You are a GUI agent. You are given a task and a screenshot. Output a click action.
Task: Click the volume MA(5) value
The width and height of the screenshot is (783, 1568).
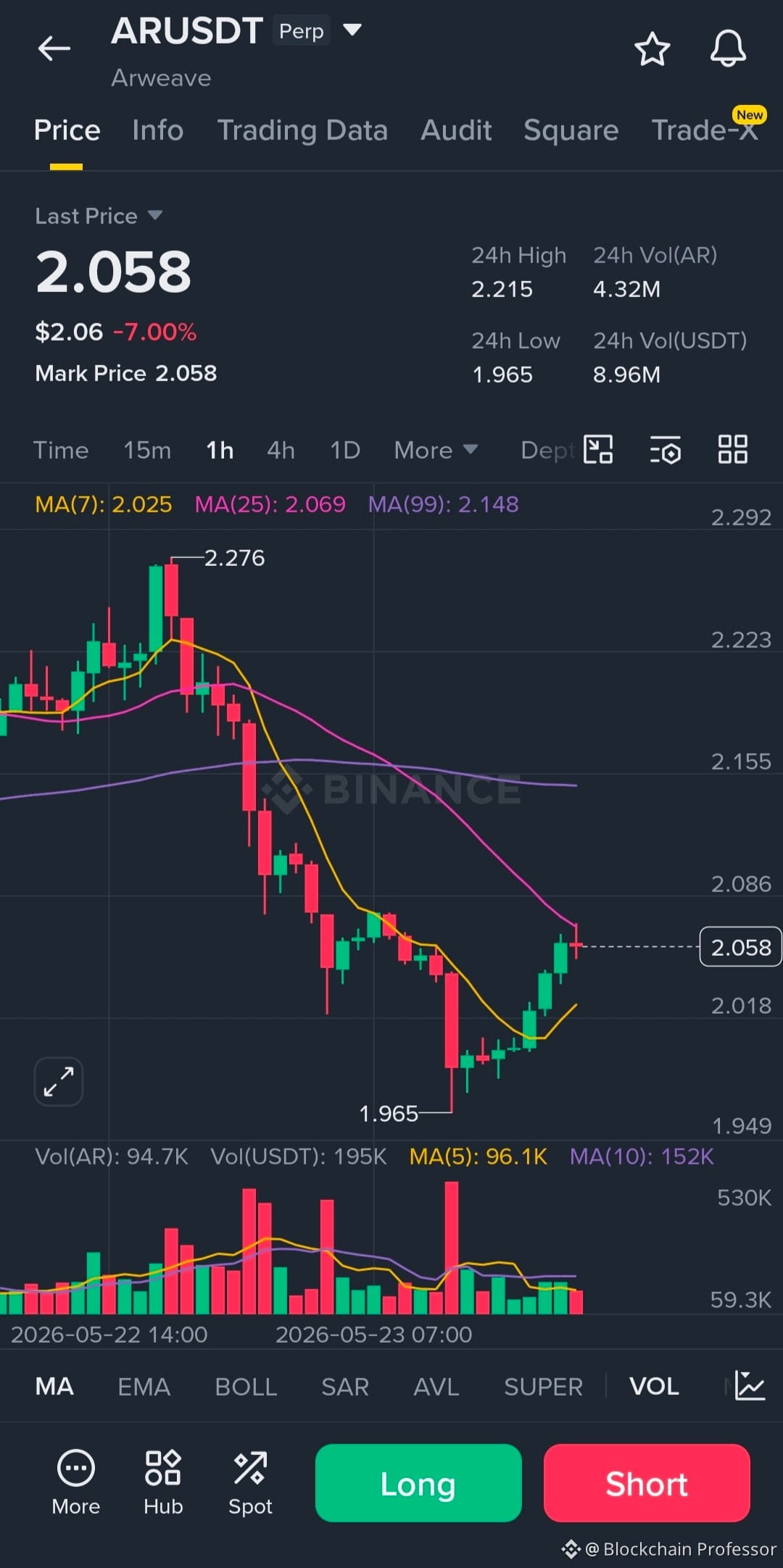[x=478, y=1156]
